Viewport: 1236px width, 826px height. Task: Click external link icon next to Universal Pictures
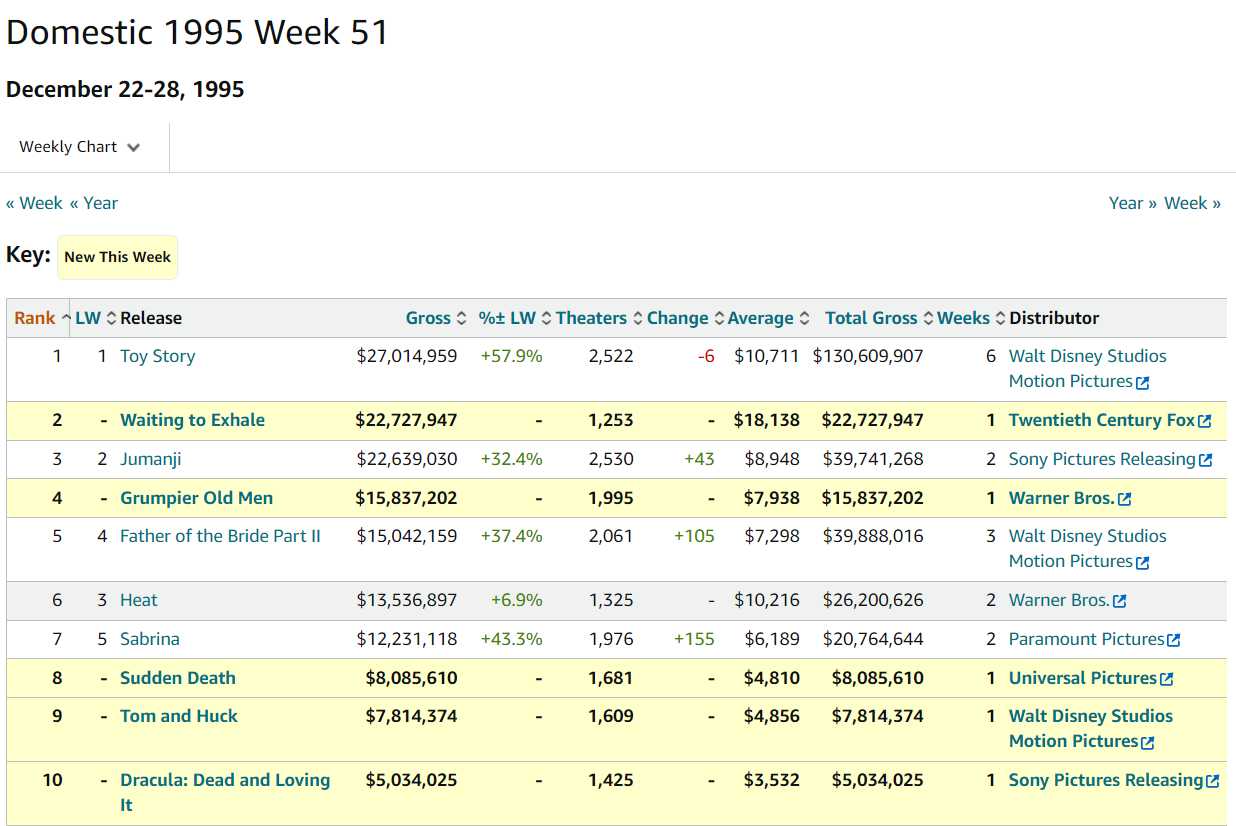click(1166, 679)
